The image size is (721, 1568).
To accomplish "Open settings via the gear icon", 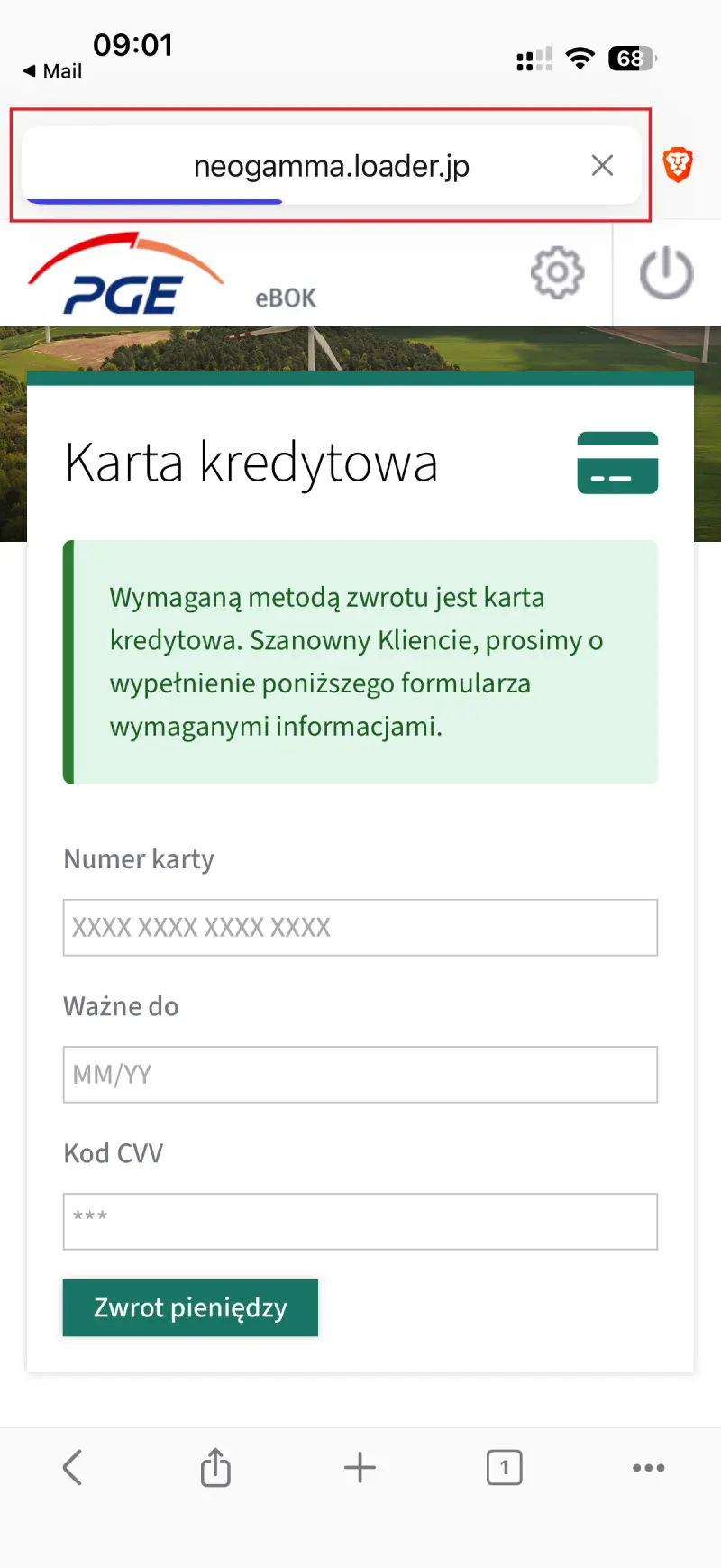I will click(557, 272).
